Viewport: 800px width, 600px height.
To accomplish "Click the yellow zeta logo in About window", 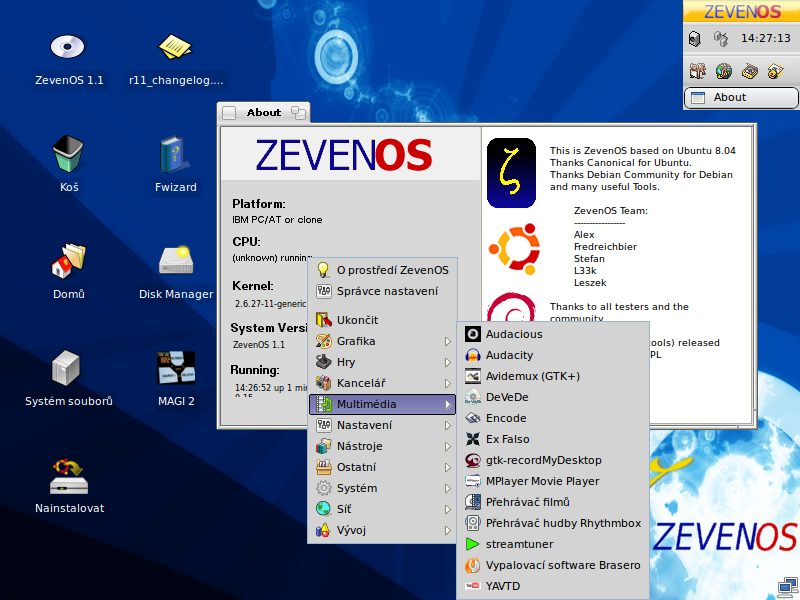I will coord(511,173).
